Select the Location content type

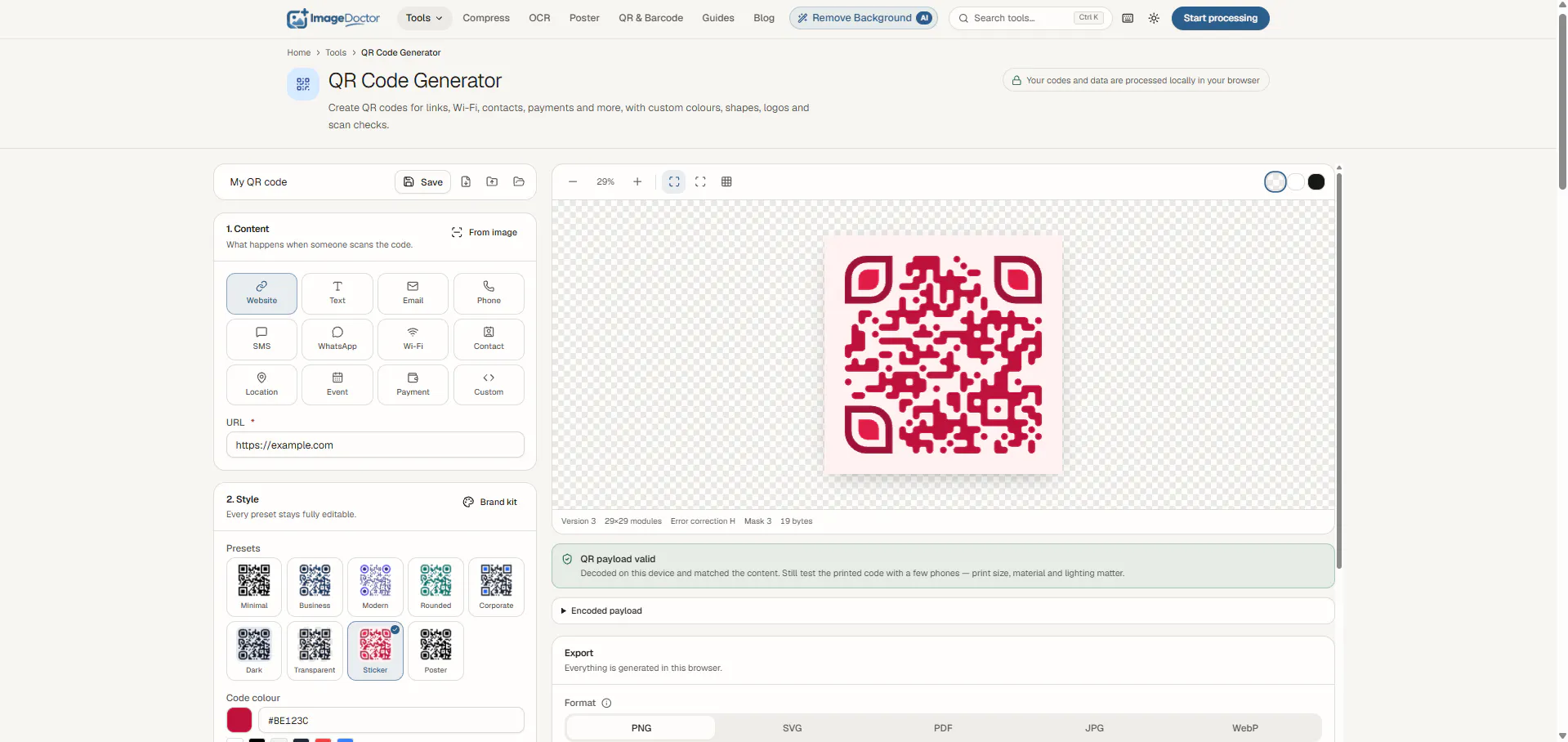click(261, 385)
